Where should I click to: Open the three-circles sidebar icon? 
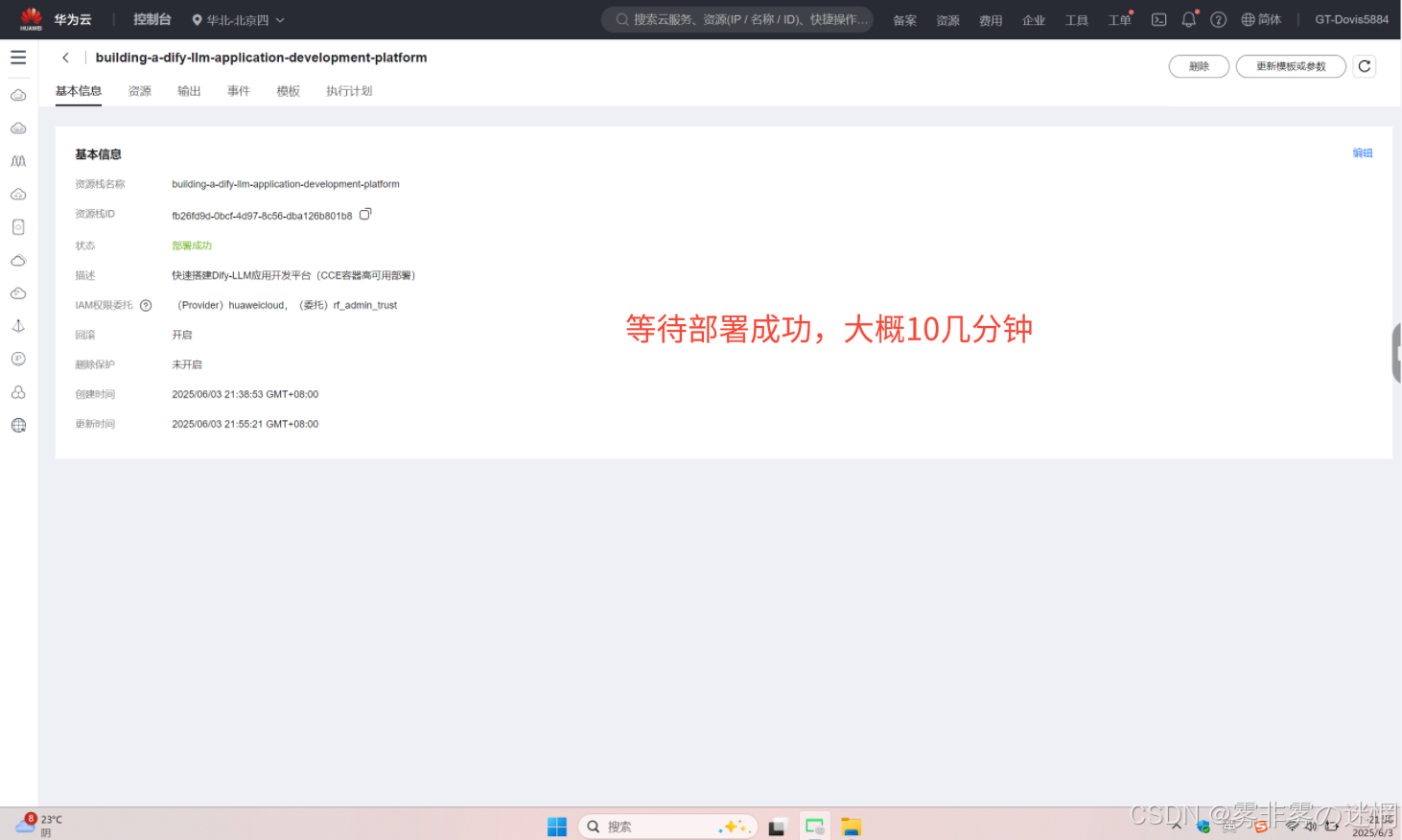pos(18,392)
